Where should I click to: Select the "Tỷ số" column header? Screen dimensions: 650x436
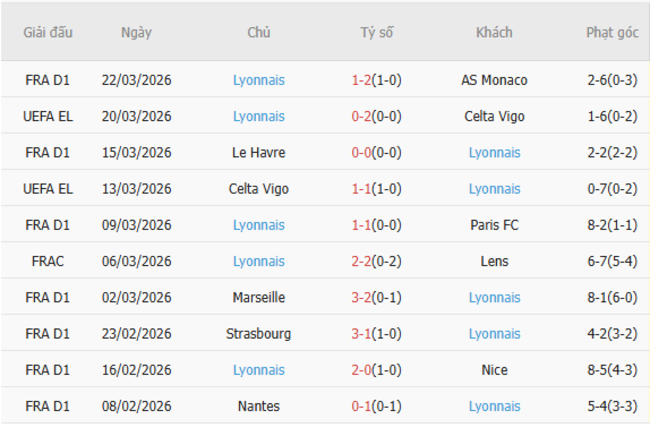coord(377,32)
